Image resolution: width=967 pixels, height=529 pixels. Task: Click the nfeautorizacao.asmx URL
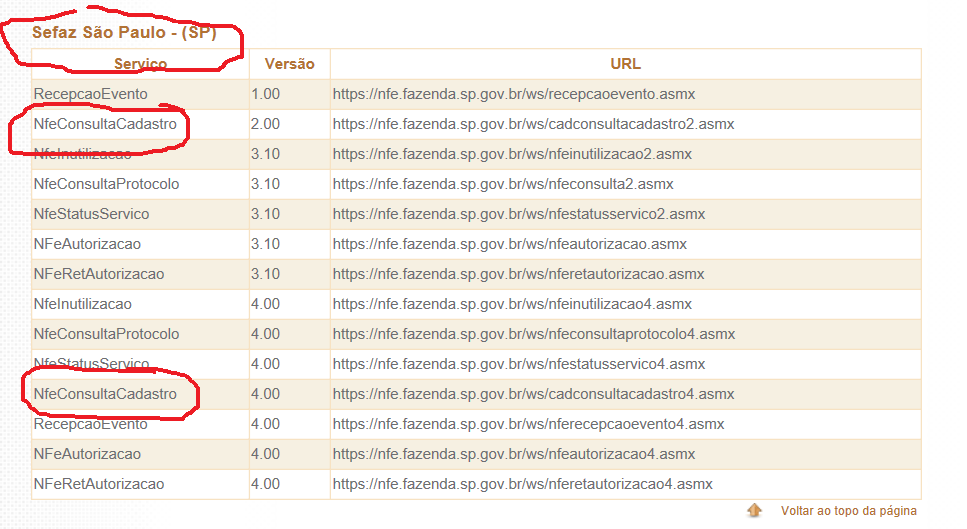click(x=509, y=244)
